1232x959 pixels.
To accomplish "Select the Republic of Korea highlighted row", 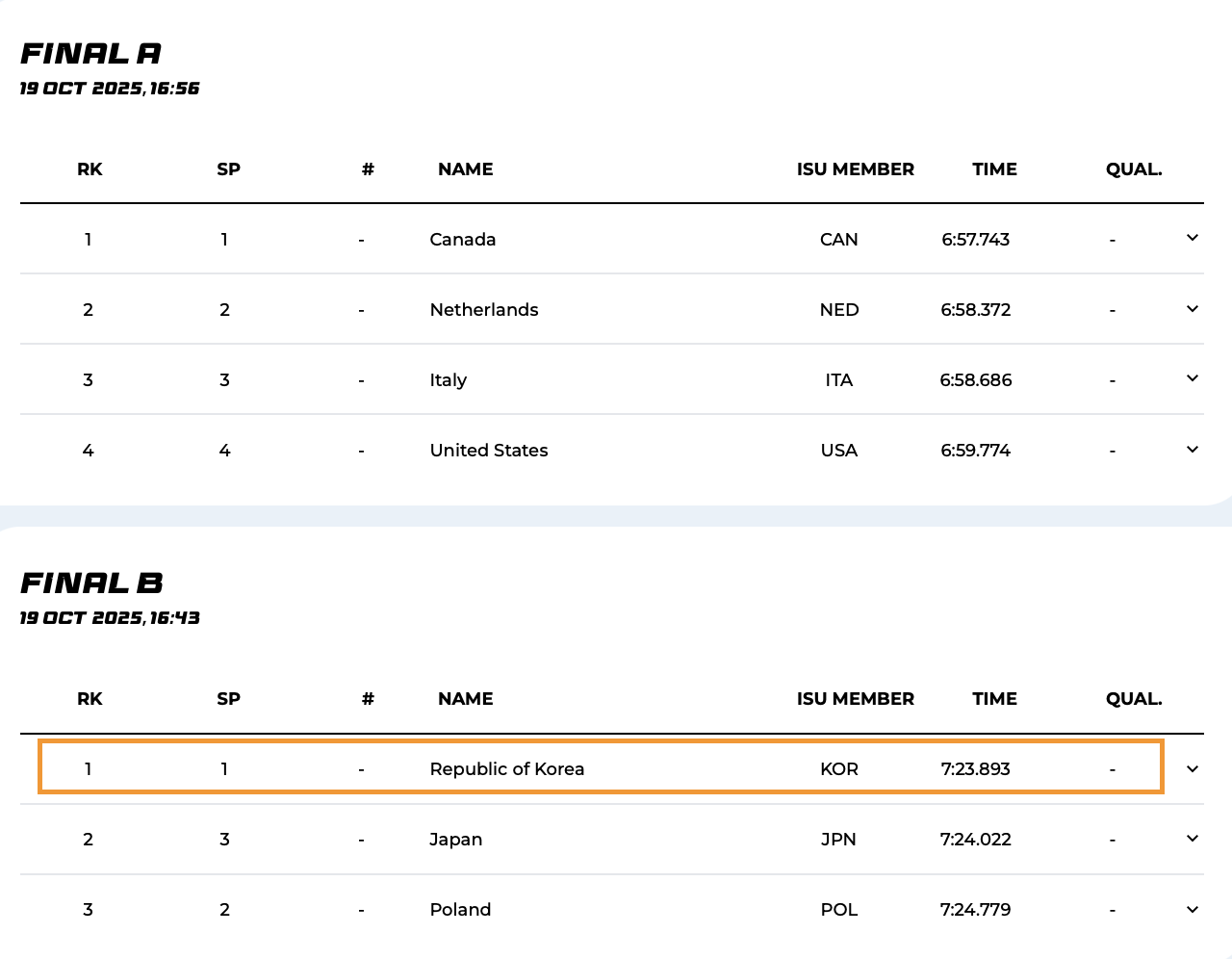I will click(x=601, y=768).
